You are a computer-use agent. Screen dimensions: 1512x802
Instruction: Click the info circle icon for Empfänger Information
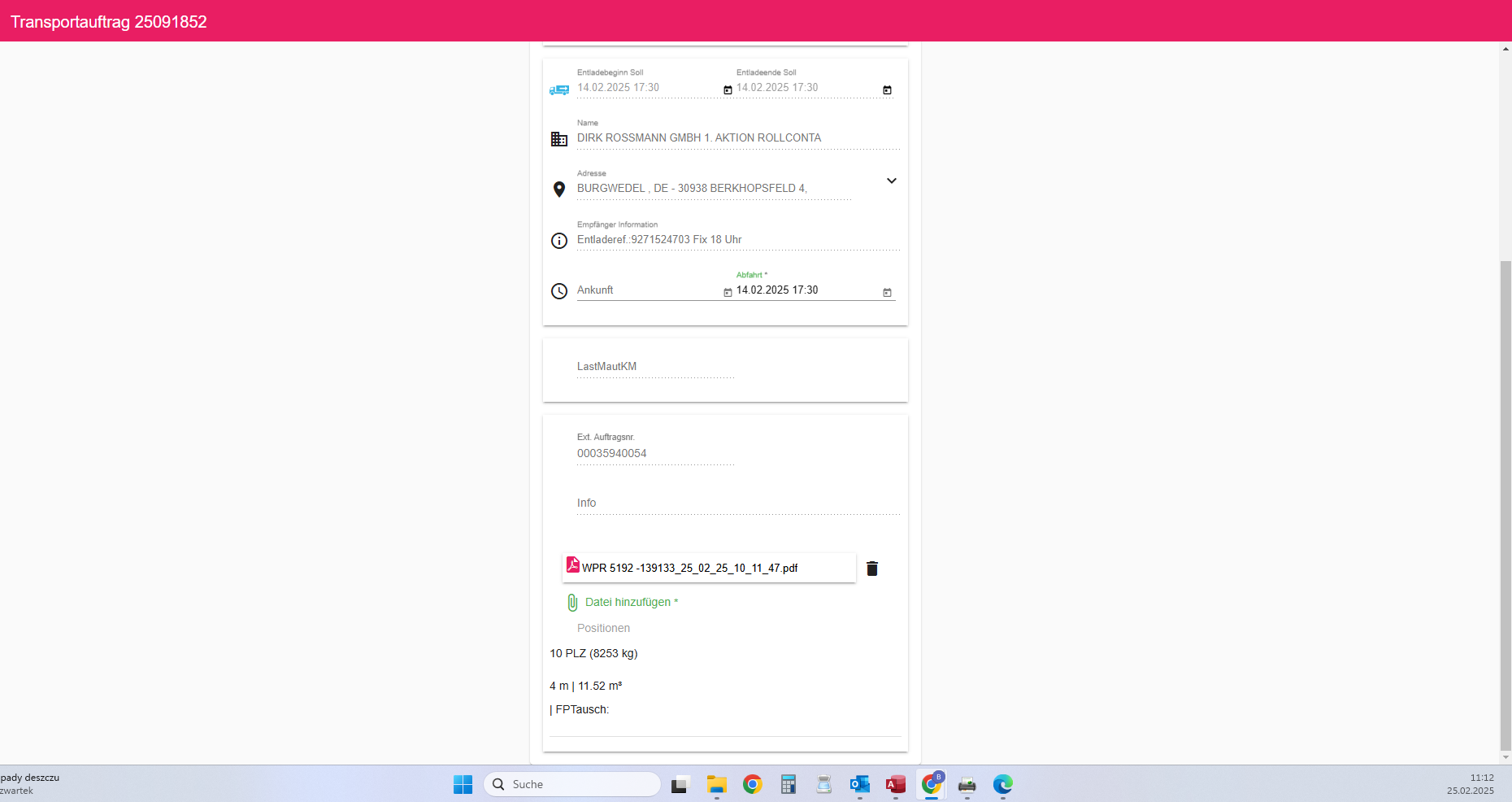(559, 241)
